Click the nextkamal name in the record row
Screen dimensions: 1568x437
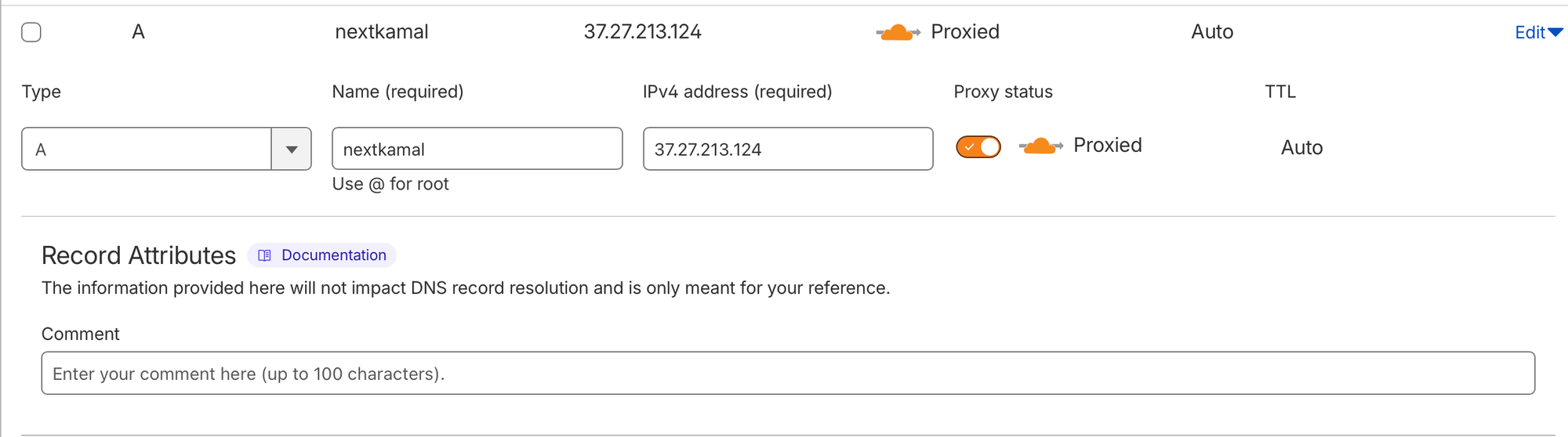pyautogui.click(x=381, y=32)
